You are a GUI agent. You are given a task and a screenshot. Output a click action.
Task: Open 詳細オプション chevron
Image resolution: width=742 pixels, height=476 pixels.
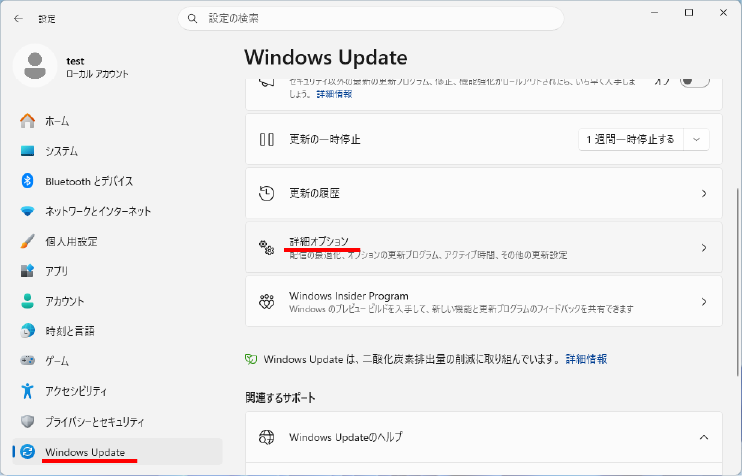(x=704, y=247)
